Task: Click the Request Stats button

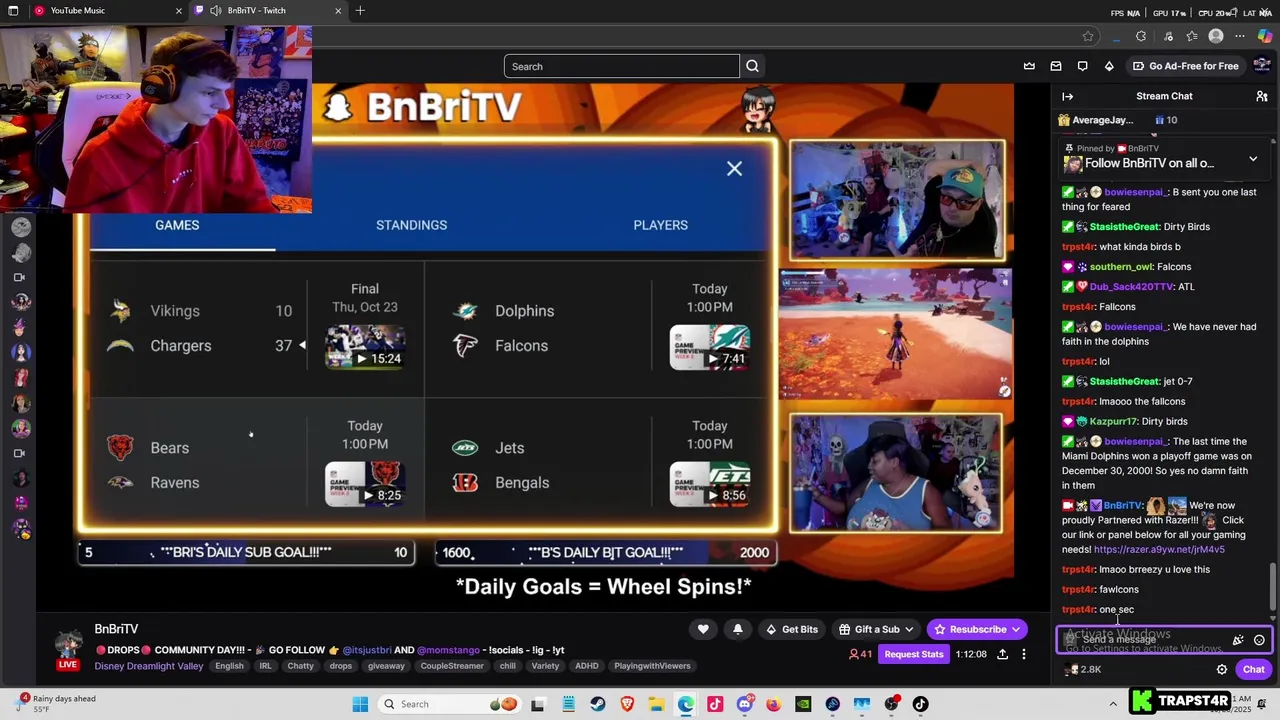Action: point(914,654)
